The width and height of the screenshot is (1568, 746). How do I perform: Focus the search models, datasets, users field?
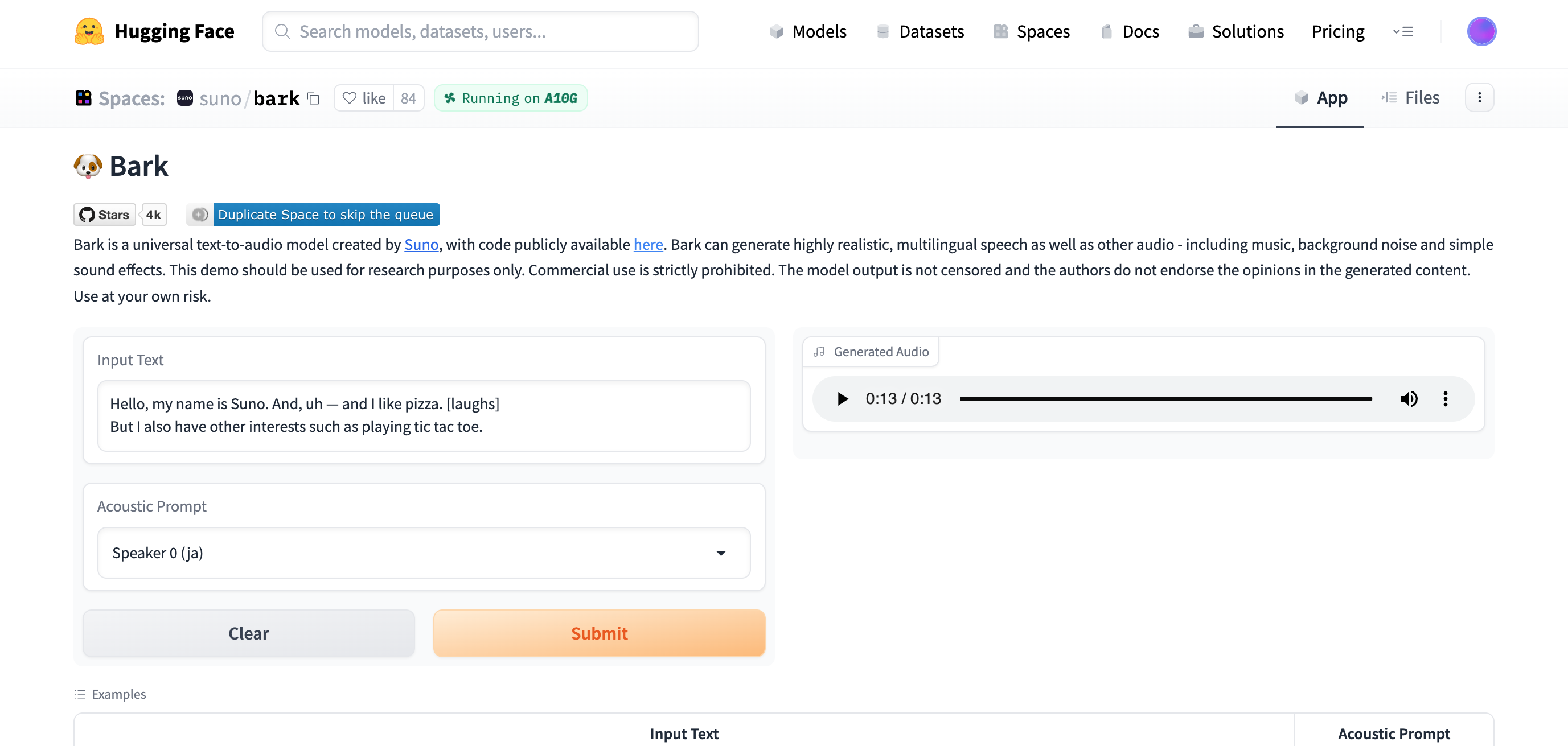click(x=481, y=31)
